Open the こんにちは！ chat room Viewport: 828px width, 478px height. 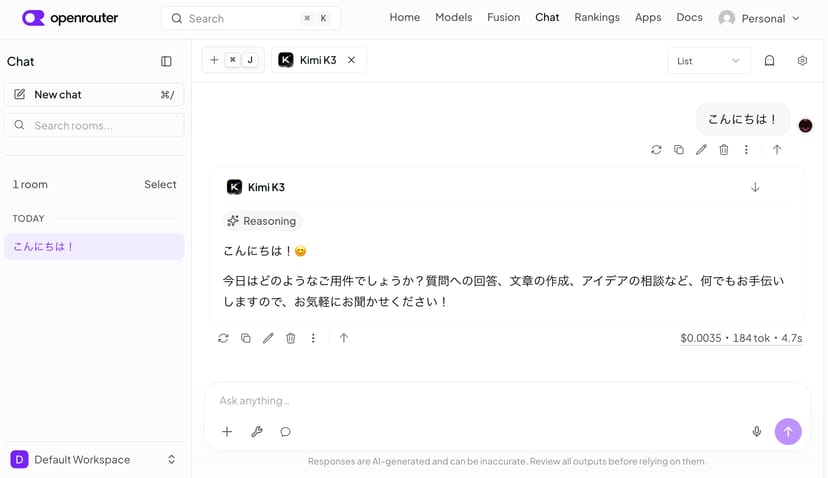point(94,247)
